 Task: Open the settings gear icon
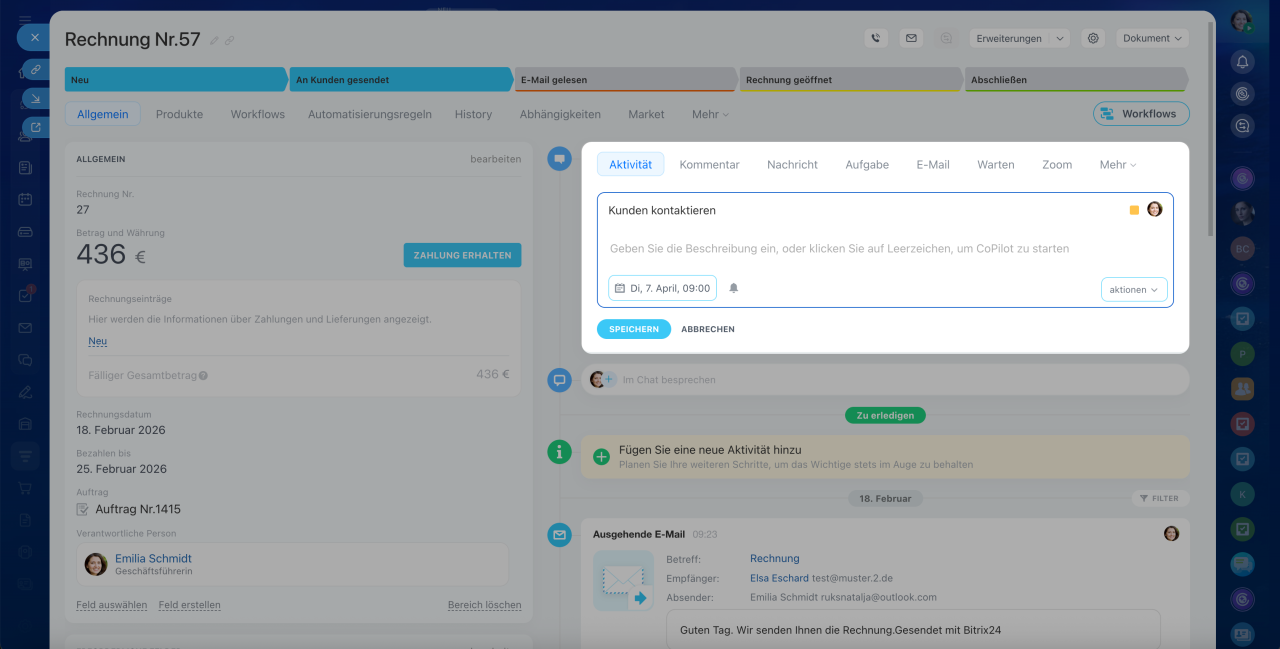click(1093, 38)
